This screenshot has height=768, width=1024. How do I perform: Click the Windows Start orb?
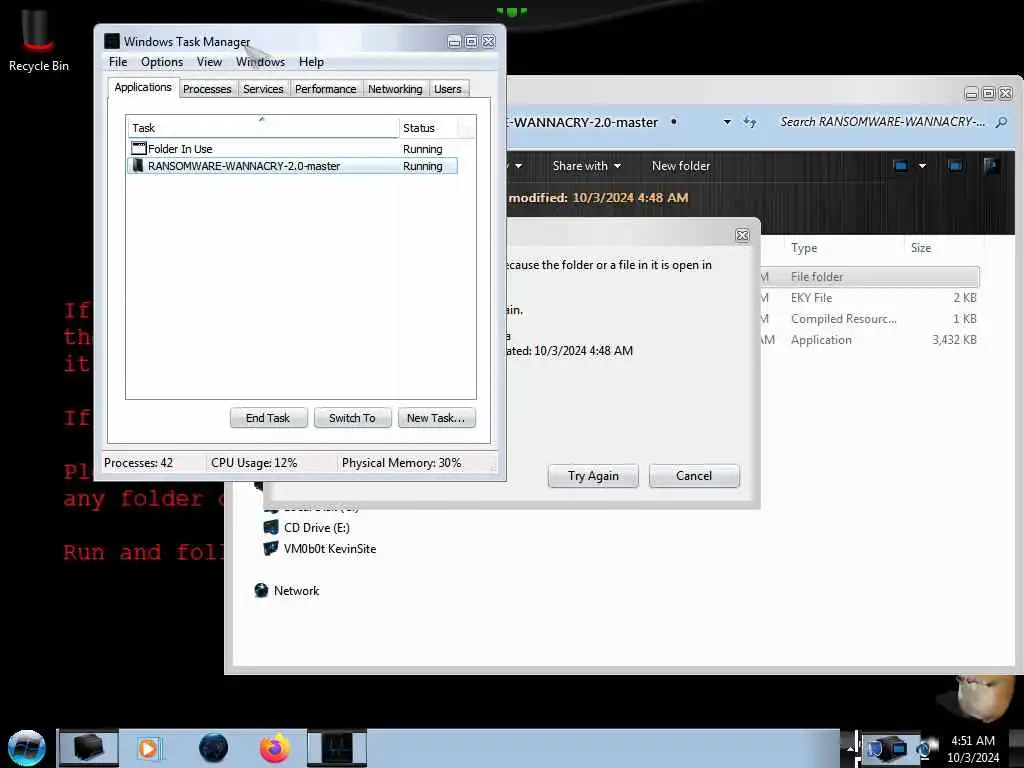tap(27, 748)
